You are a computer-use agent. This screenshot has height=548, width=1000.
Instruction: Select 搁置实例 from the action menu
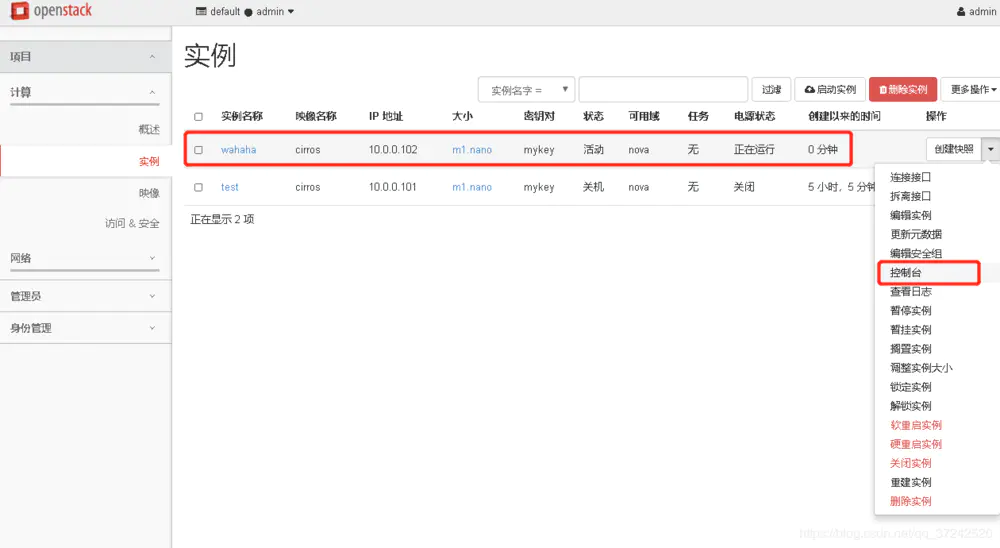click(x=910, y=350)
